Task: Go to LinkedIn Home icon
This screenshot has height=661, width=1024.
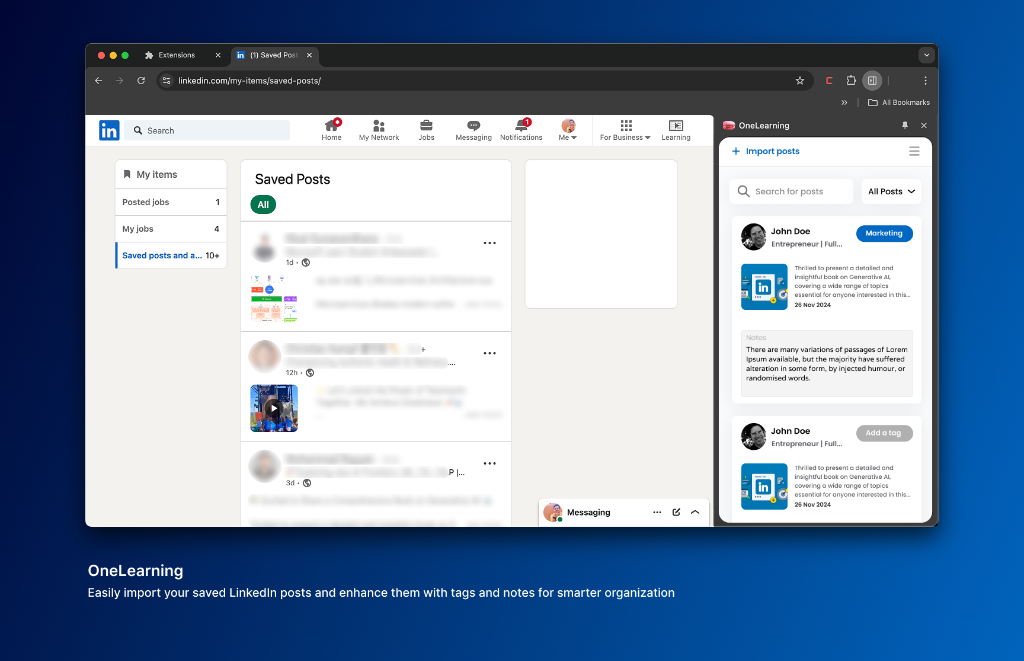Action: (331, 130)
